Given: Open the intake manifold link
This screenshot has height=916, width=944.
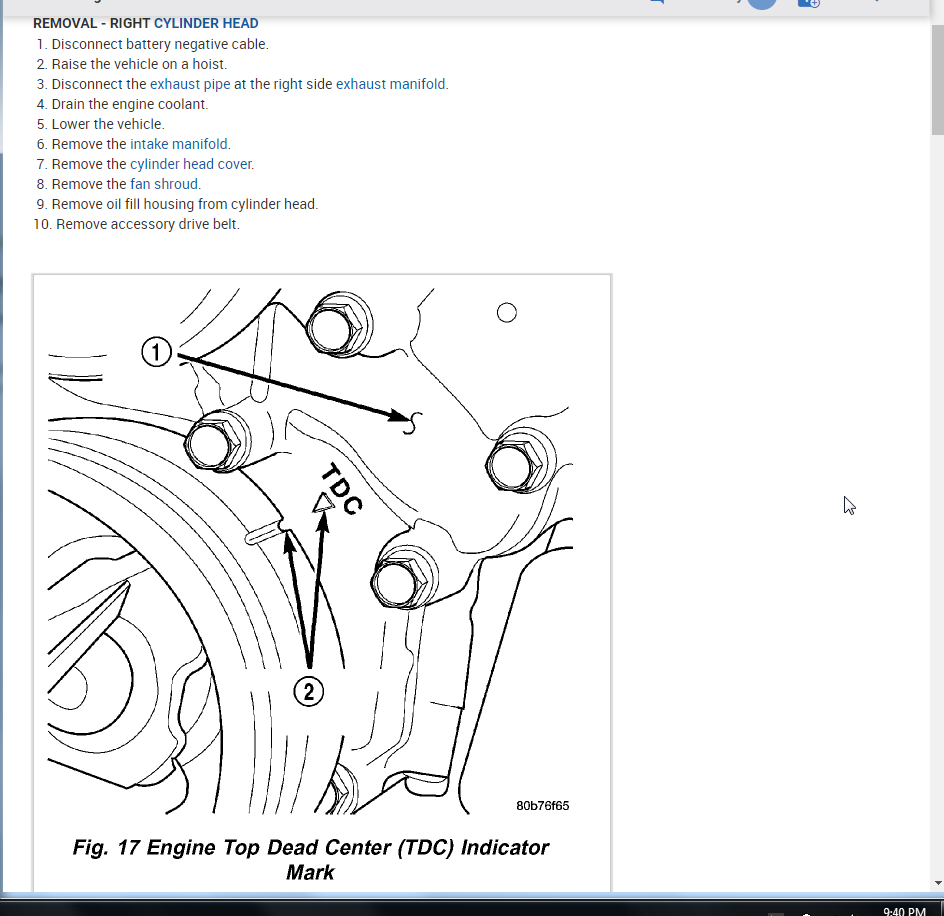Looking at the screenshot, I should point(179,145).
